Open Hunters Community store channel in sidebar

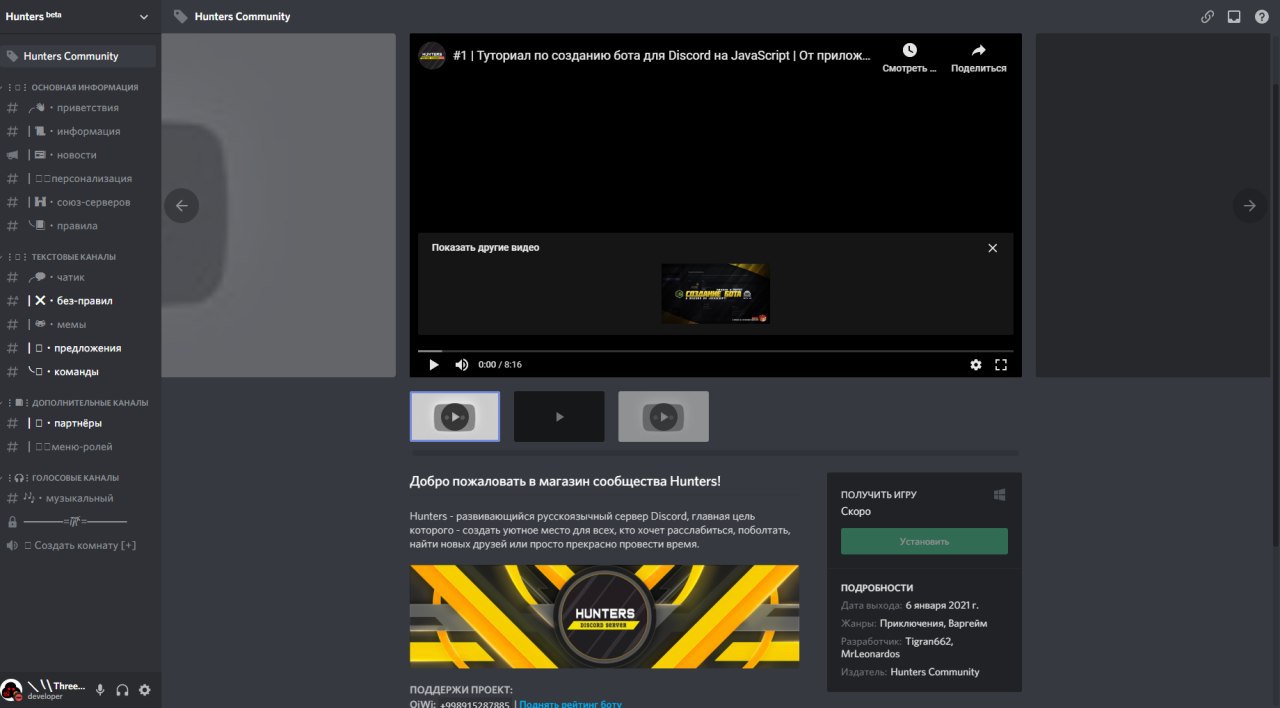79,56
